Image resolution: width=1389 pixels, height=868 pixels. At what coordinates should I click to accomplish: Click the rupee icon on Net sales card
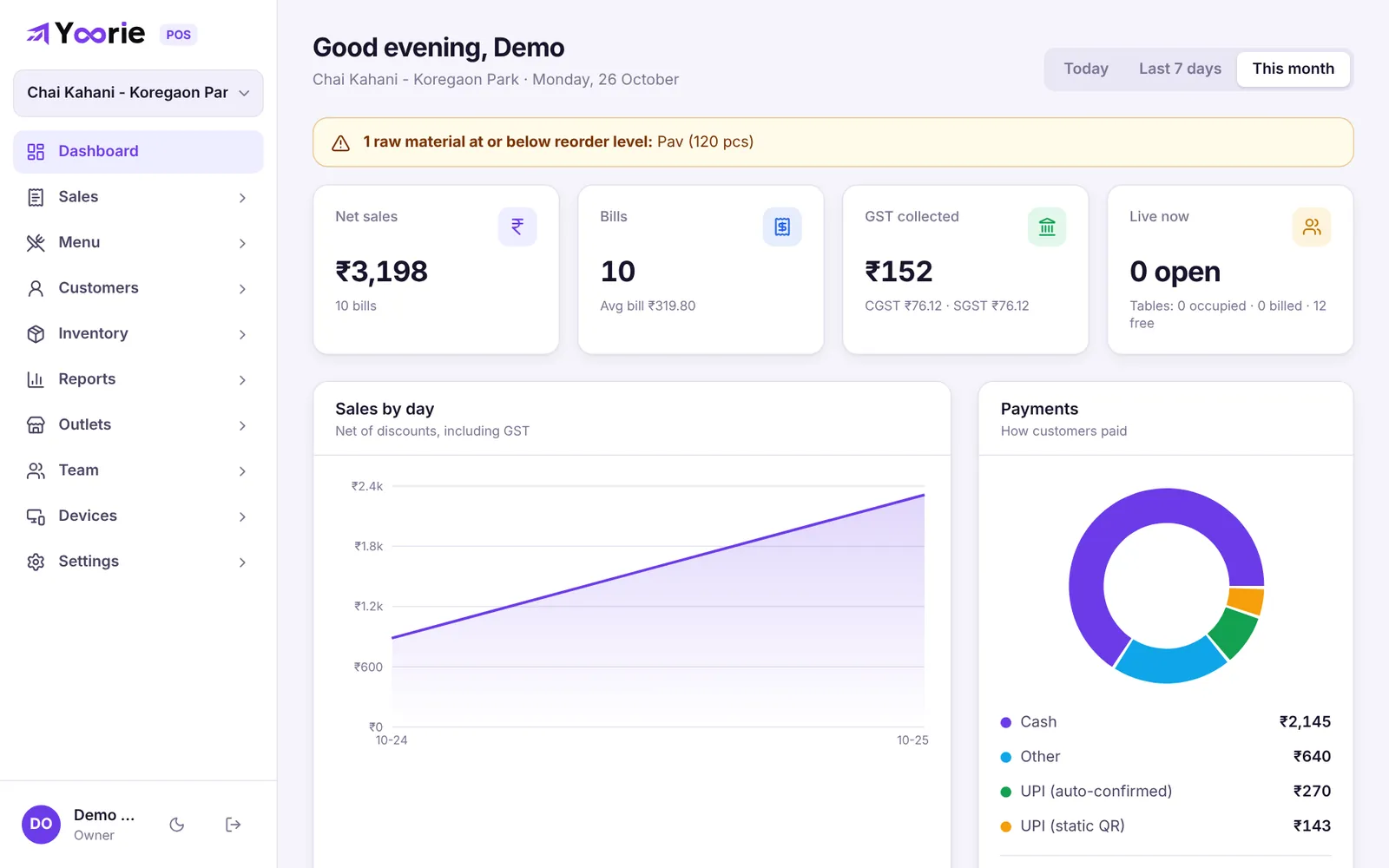click(x=517, y=227)
